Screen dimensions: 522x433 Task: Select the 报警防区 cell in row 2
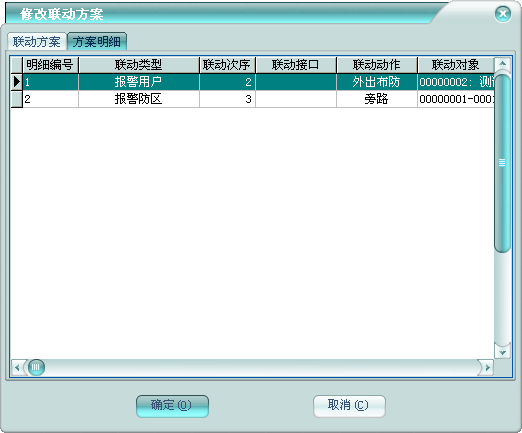(139, 99)
